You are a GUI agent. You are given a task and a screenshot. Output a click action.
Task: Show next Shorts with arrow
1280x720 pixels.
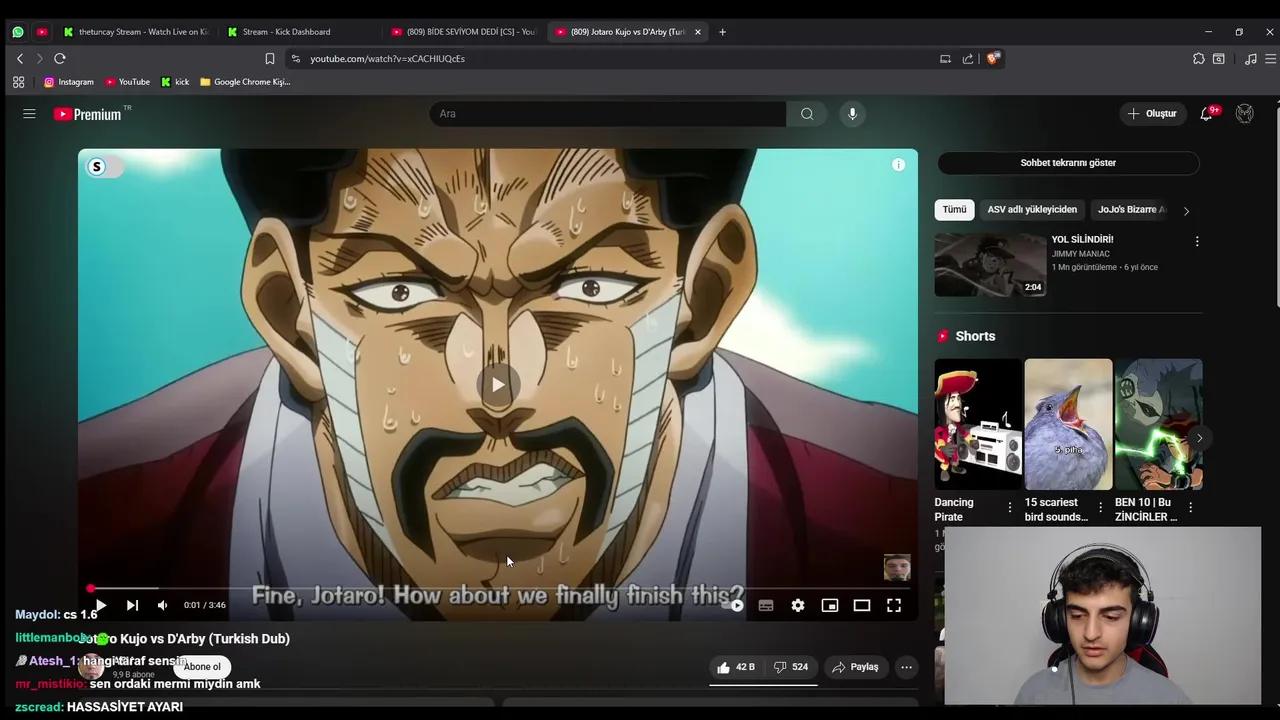click(x=1198, y=438)
